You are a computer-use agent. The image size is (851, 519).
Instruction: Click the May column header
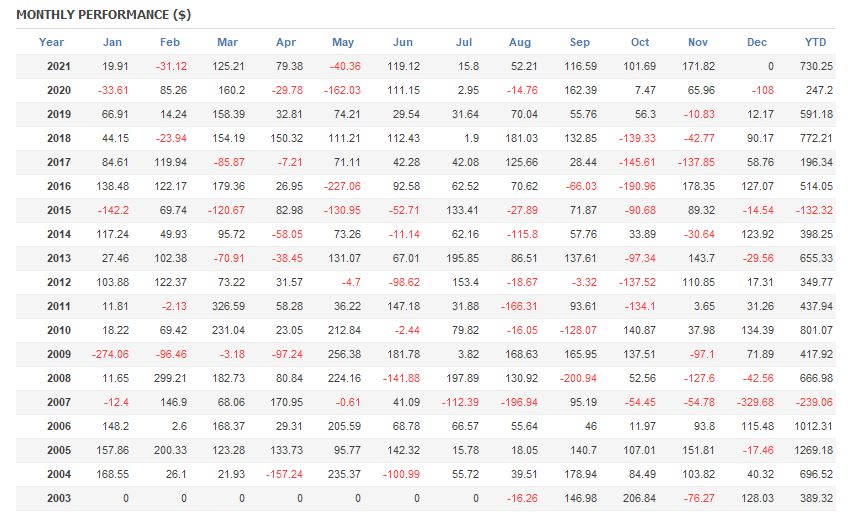[x=343, y=42]
